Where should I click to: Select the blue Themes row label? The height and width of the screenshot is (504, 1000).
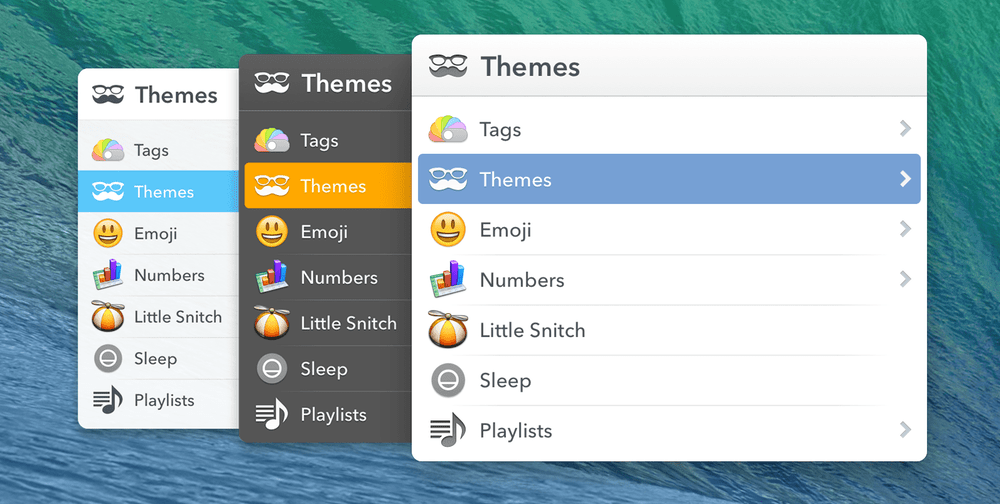[x=515, y=179]
